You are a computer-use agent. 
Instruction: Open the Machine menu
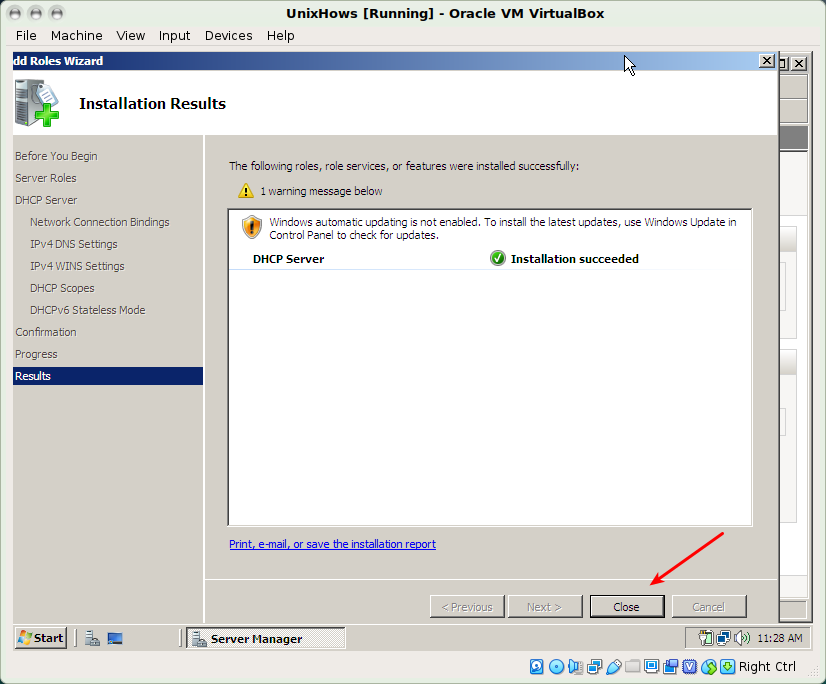point(76,35)
